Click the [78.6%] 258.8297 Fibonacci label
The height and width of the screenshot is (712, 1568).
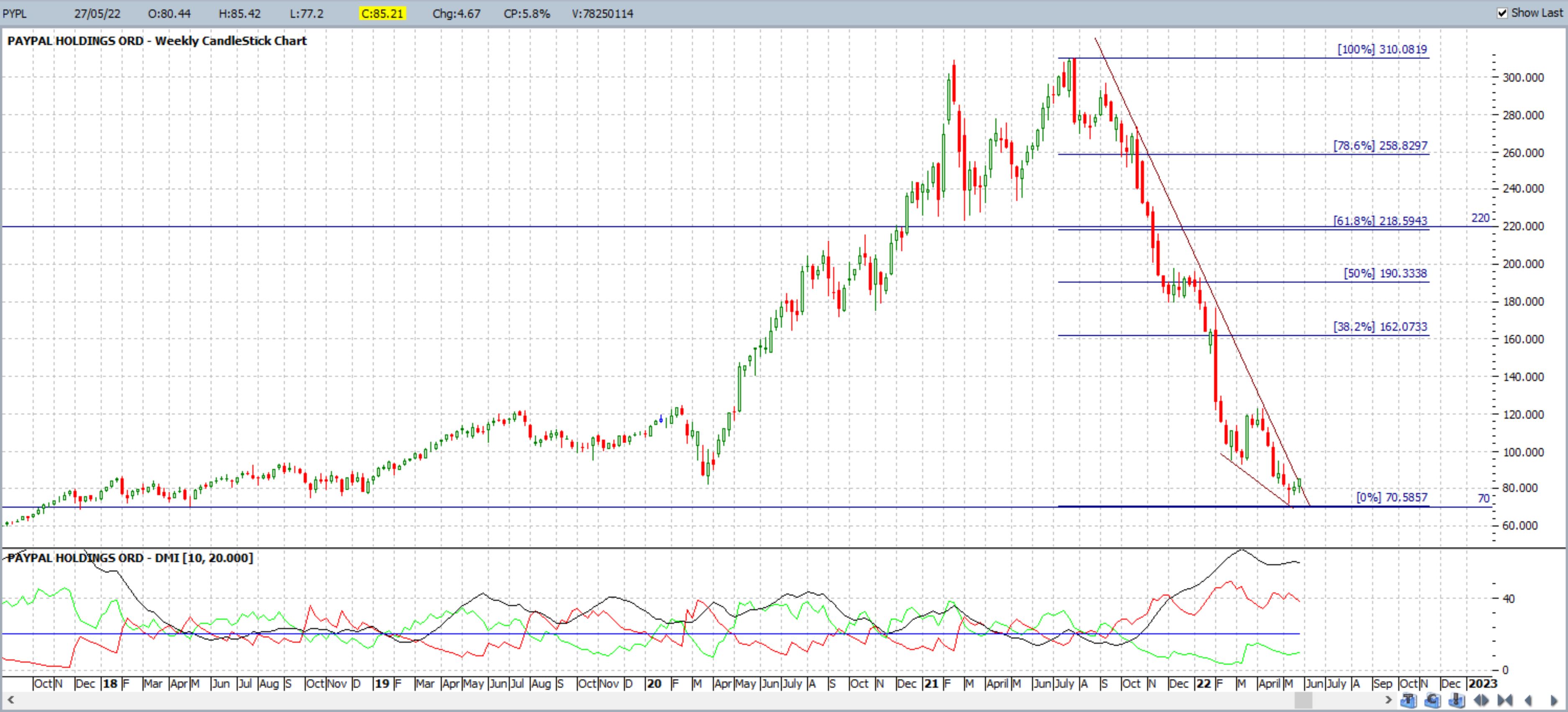coord(1380,145)
